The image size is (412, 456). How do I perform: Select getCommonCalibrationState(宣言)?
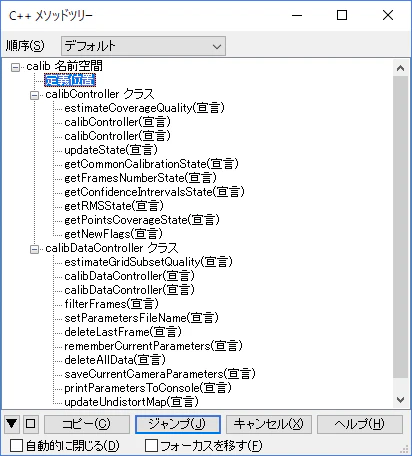(x=151, y=164)
